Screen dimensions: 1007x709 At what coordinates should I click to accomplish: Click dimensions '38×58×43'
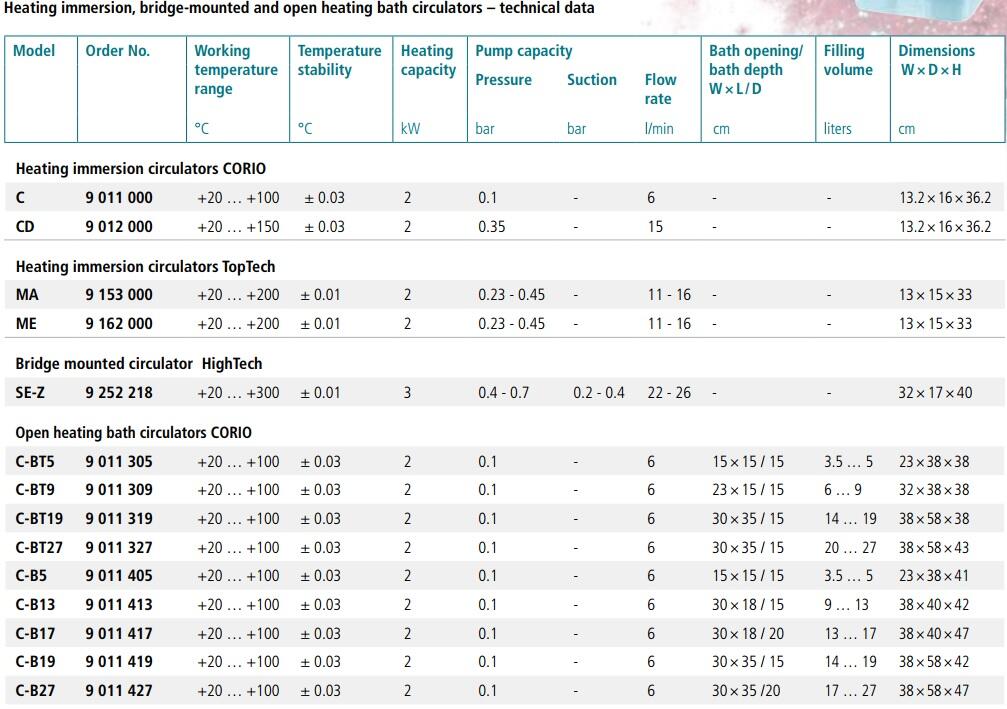(934, 548)
